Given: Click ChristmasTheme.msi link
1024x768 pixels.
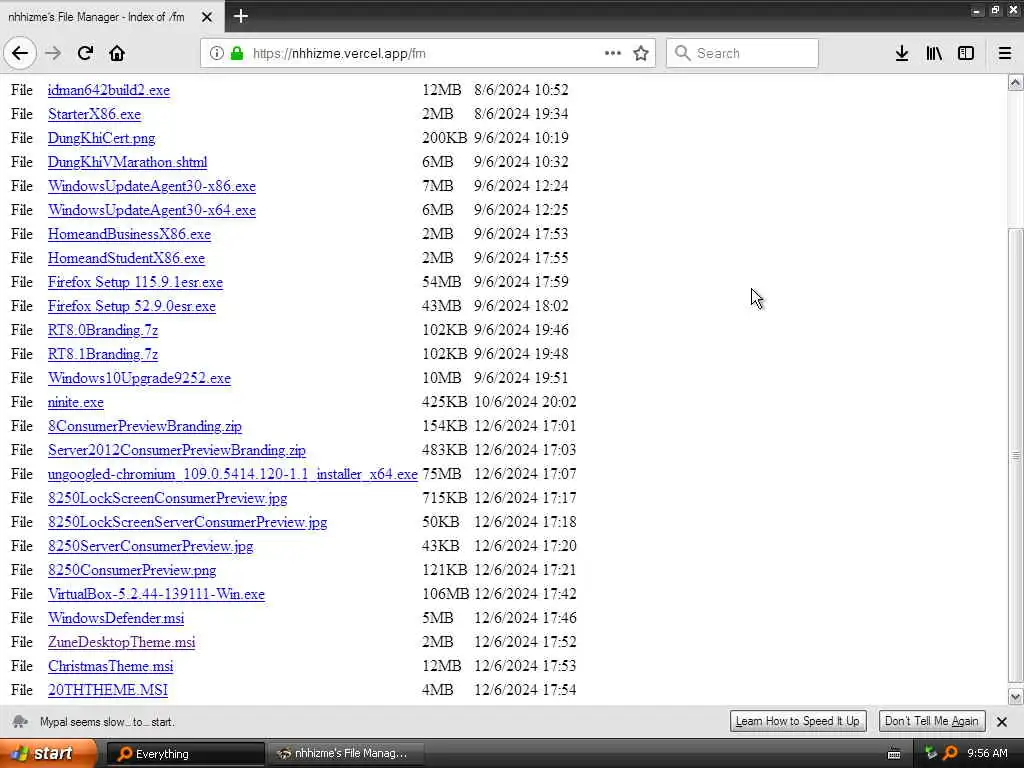Looking at the screenshot, I should point(110,667).
